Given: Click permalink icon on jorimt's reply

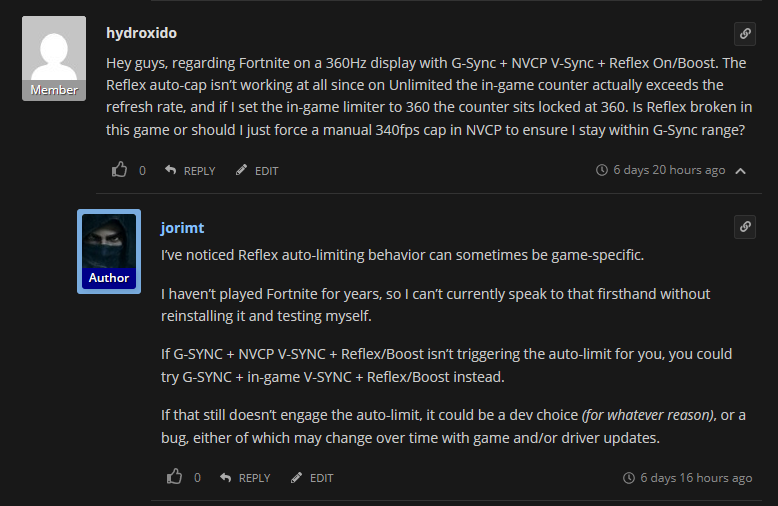Looking at the screenshot, I should [745, 227].
